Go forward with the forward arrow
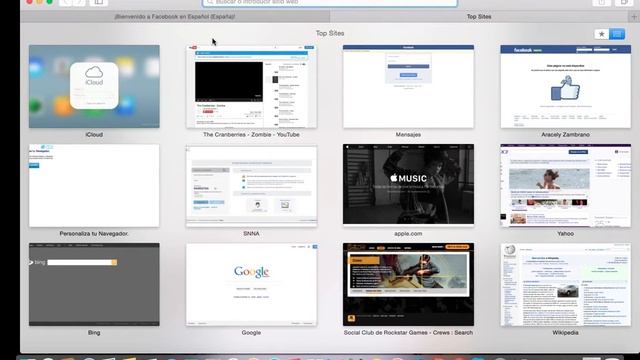 pyautogui.click(x=79, y=2)
